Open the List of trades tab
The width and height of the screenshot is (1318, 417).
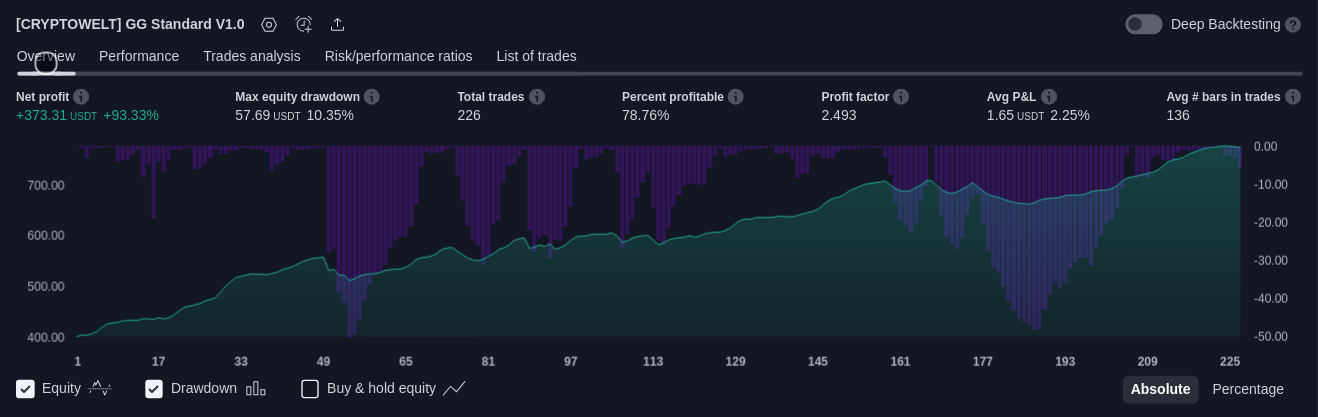point(536,56)
